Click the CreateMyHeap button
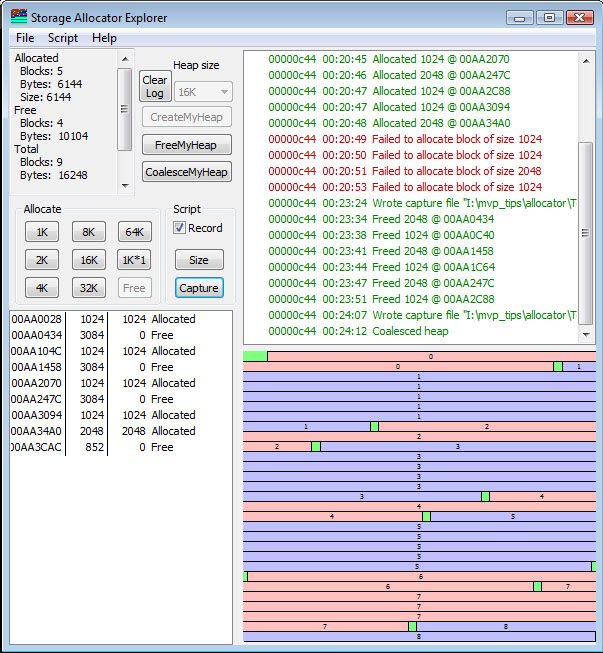603x653 pixels. pyautogui.click(x=187, y=117)
